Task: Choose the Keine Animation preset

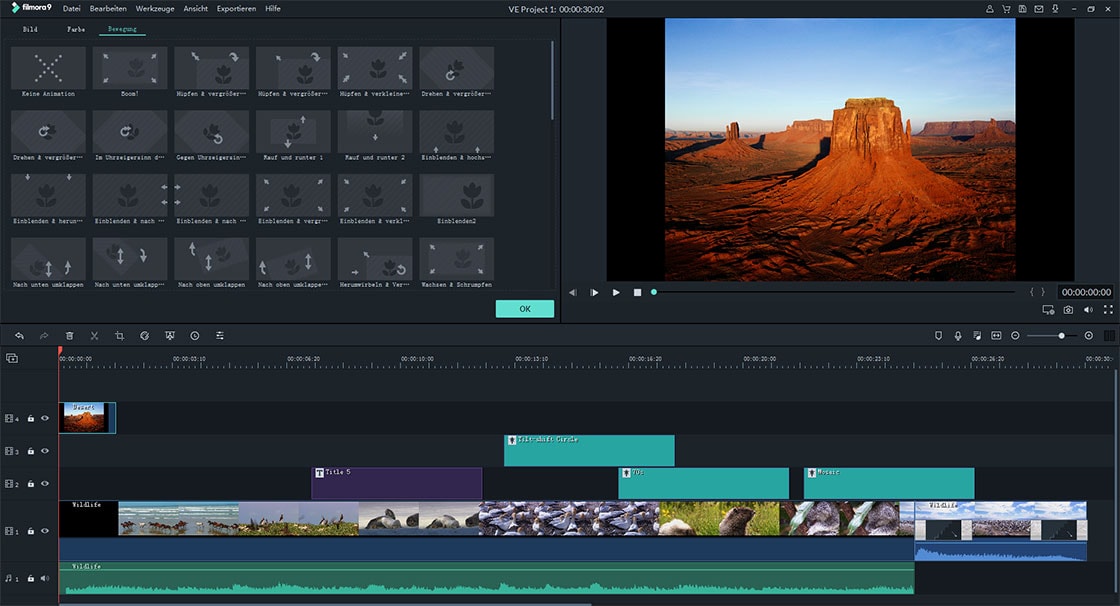Action: click(48, 72)
